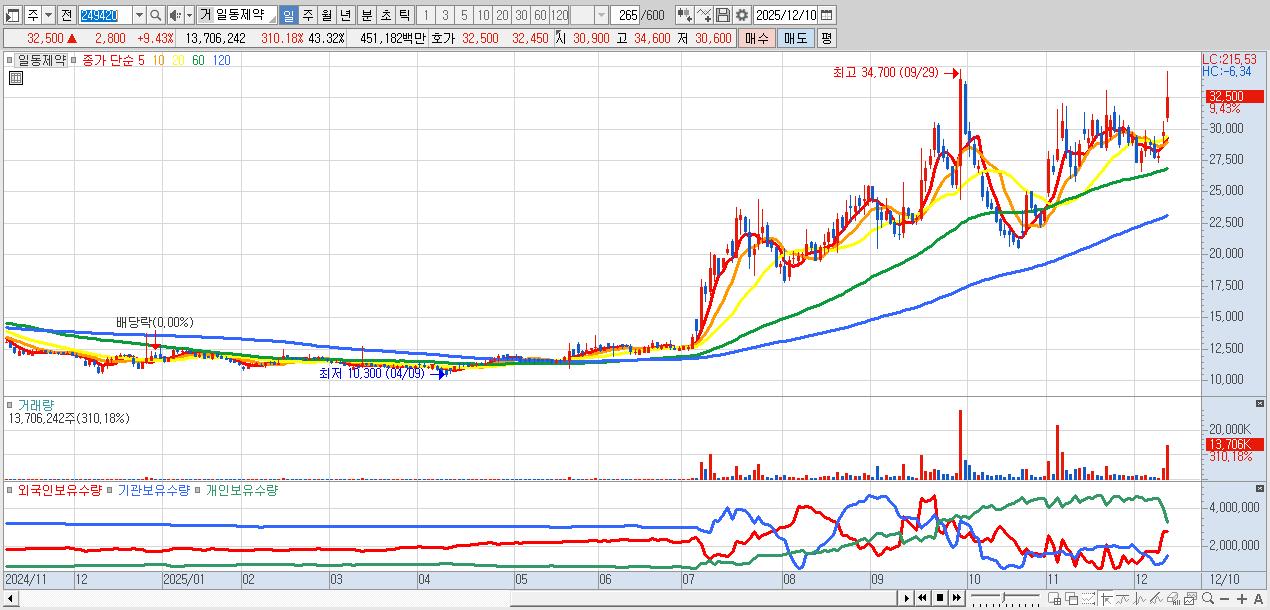Select the 30 interval button
The width and height of the screenshot is (1270, 610).
click(521, 15)
